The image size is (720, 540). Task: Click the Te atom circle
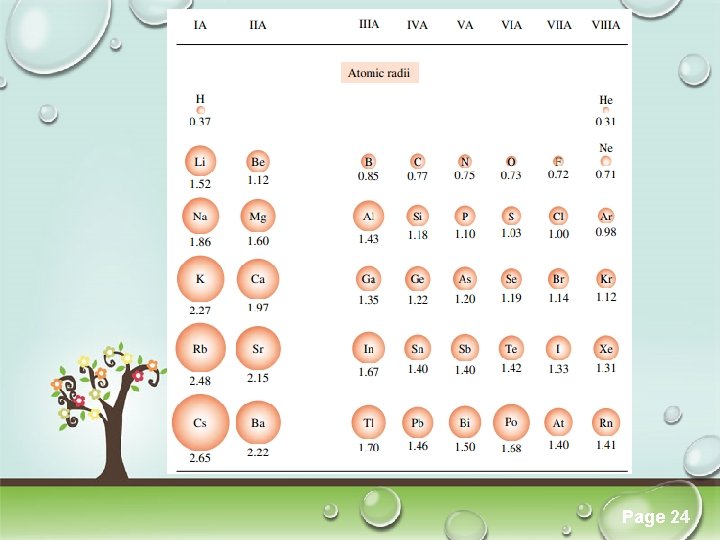pyautogui.click(x=511, y=348)
